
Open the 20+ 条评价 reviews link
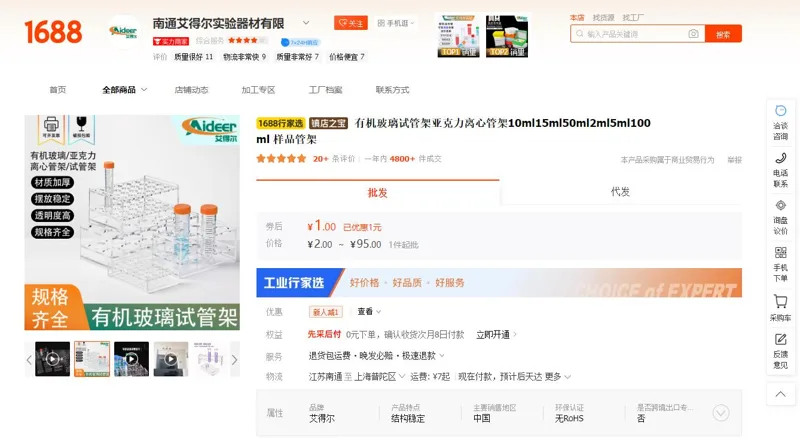point(334,159)
